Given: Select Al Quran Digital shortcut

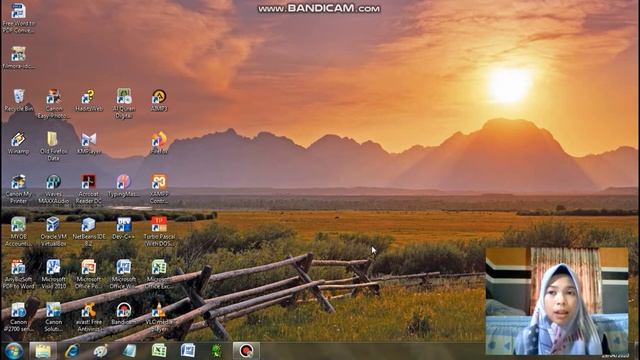Looking at the screenshot, I should tap(124, 104).
